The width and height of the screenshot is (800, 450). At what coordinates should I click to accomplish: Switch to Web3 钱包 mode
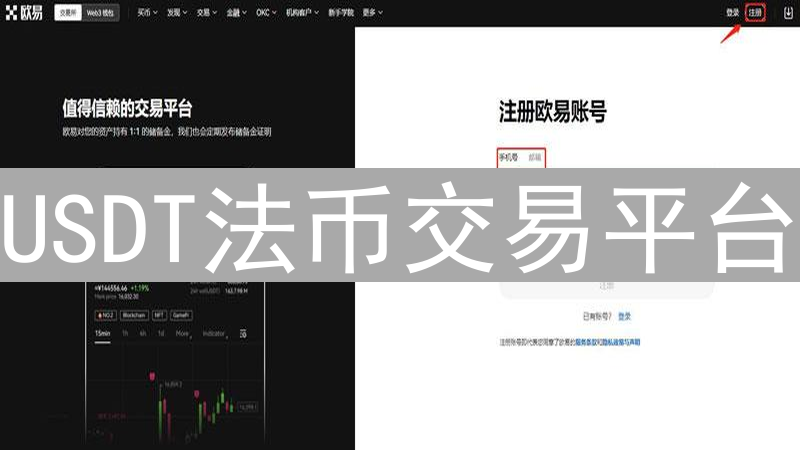pyautogui.click(x=100, y=13)
